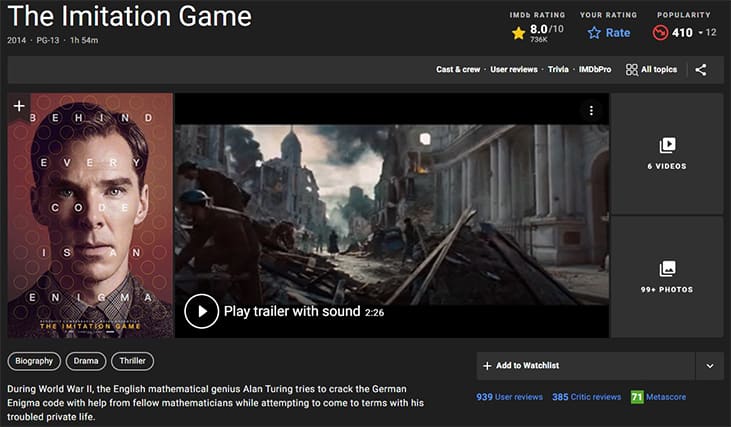Viewport: 731px width, 427px height.
Task: Click the movie title The Imitation Game
Action: pyautogui.click(x=130, y=16)
